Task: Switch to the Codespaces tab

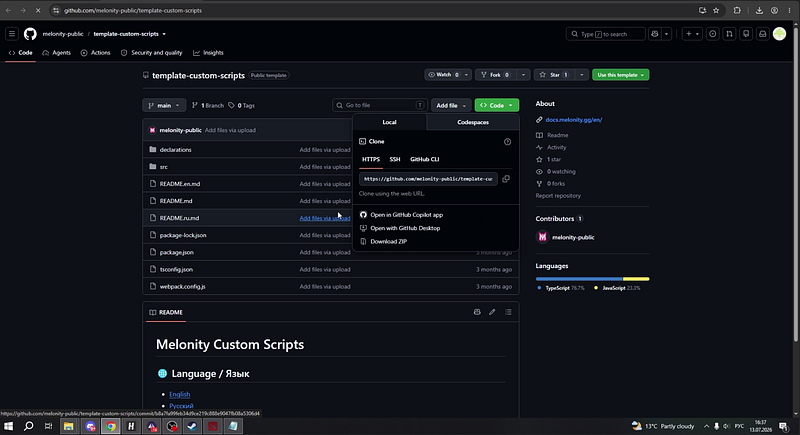Action: click(x=473, y=122)
